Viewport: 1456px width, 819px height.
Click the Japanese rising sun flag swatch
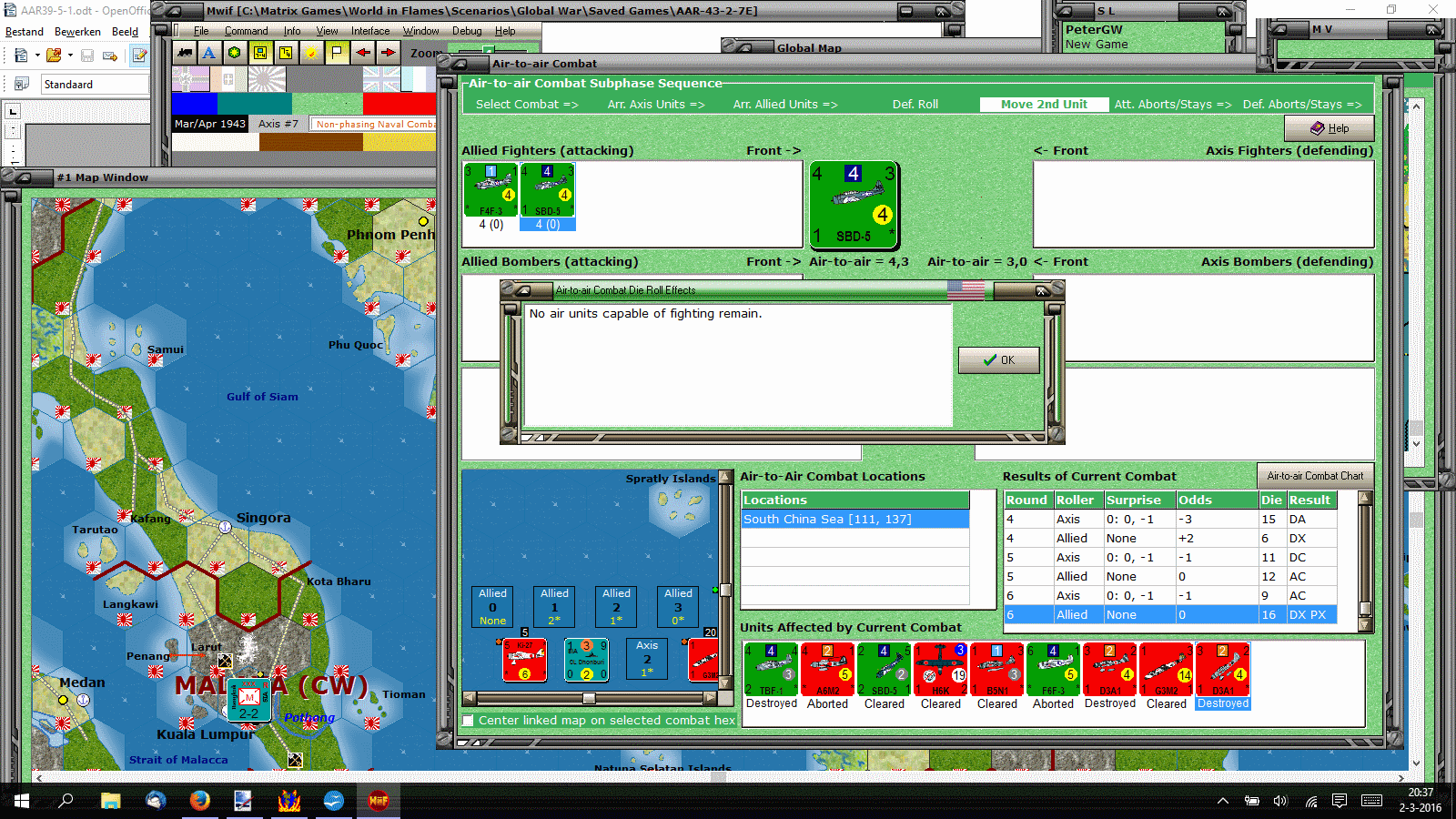[267, 78]
